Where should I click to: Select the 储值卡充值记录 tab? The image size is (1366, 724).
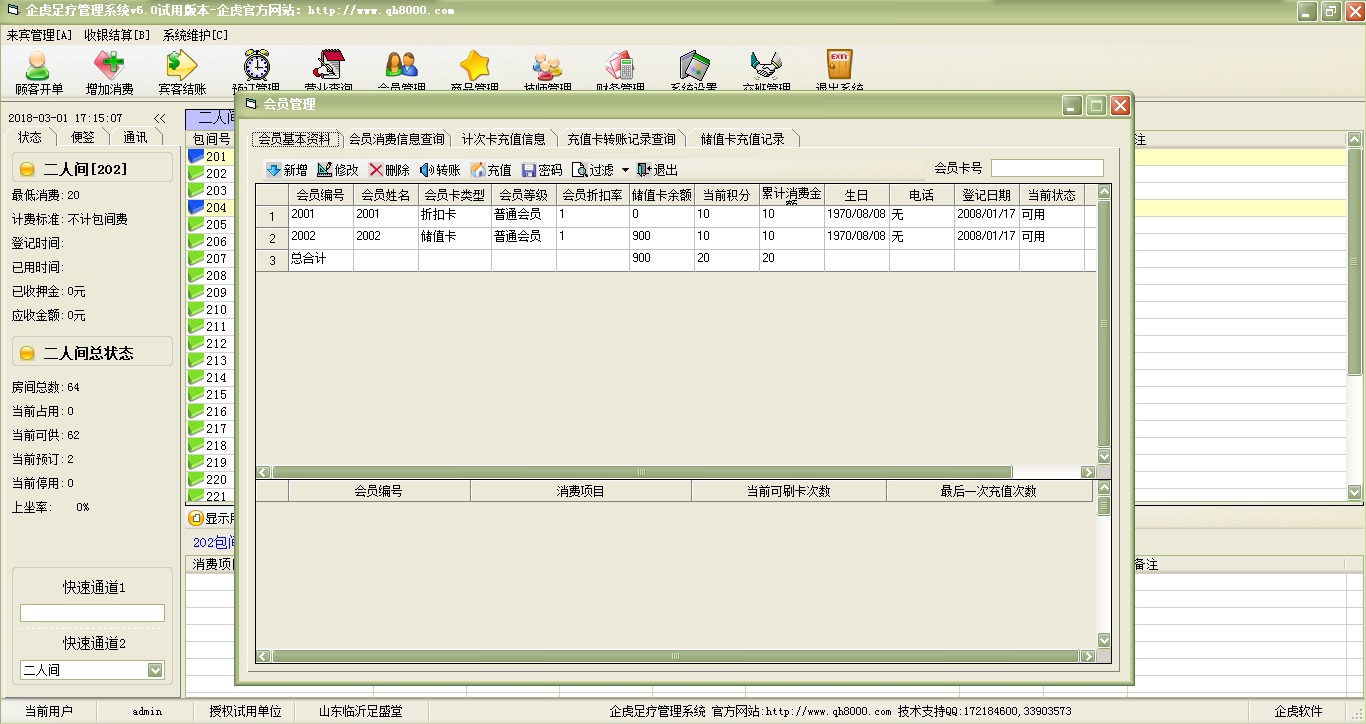coord(742,139)
